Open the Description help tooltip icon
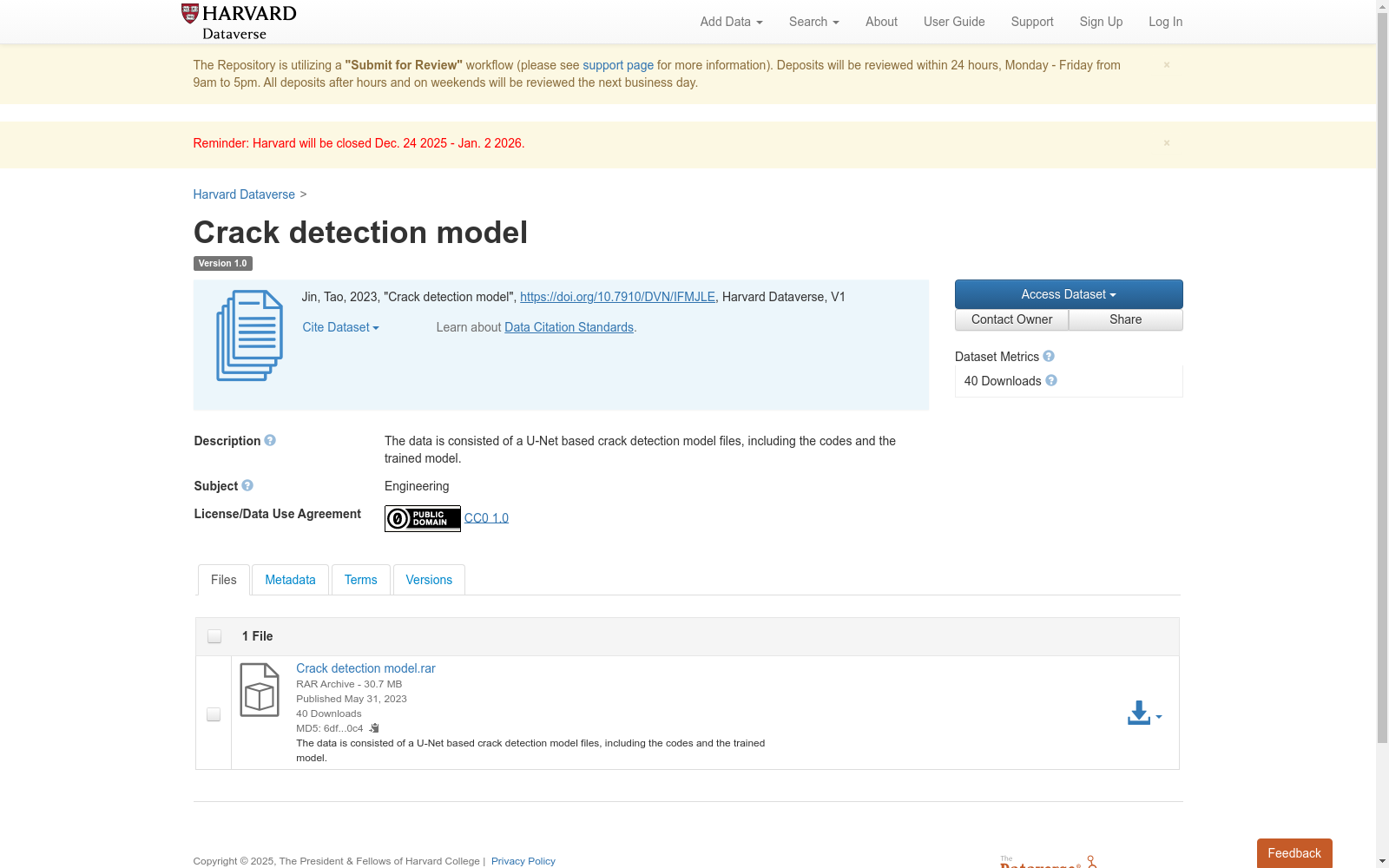Viewport: 1389px width, 868px height. [270, 440]
